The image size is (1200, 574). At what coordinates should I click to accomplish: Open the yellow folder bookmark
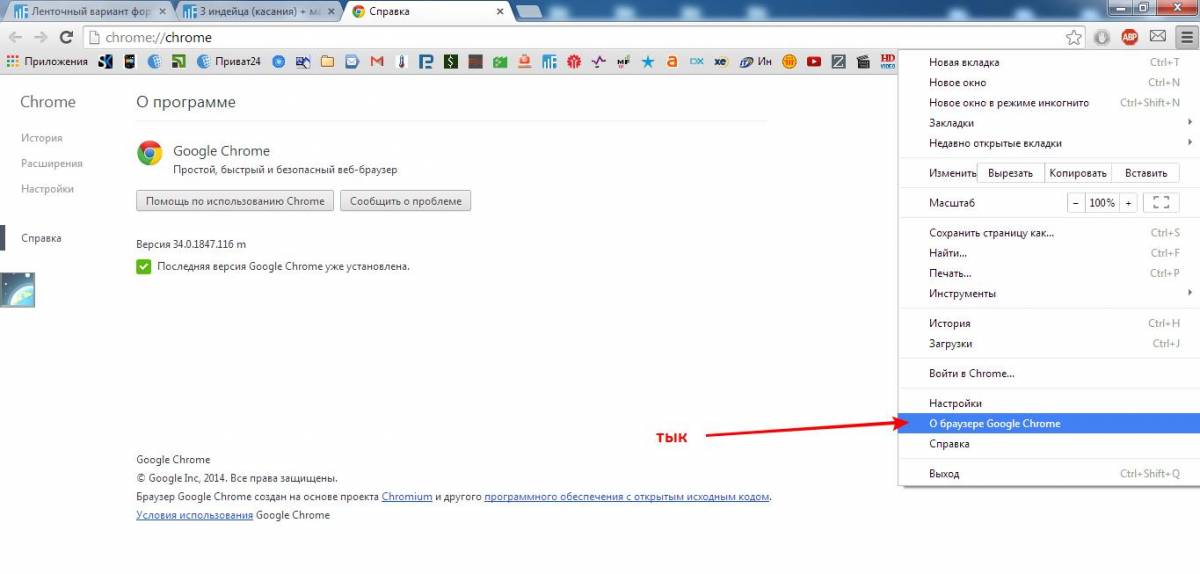[326, 61]
